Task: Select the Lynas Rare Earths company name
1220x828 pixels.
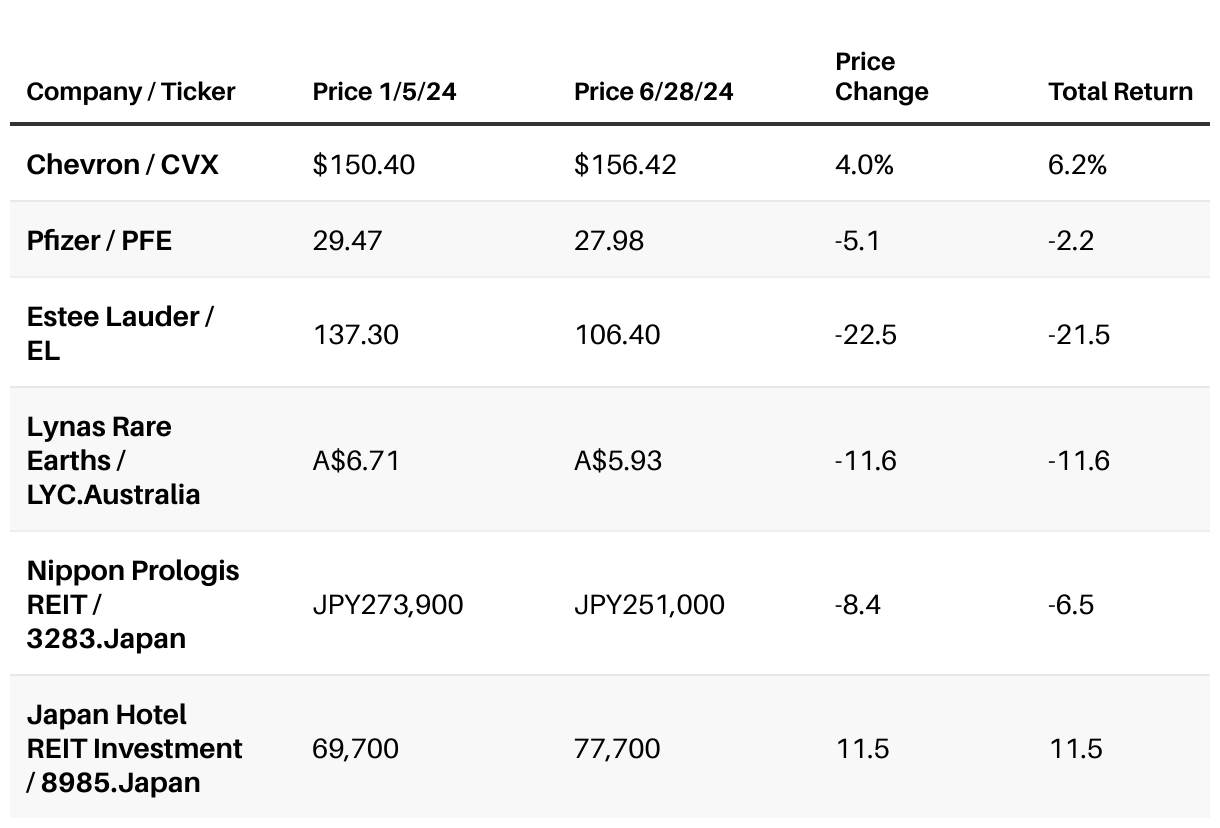Action: point(113,460)
